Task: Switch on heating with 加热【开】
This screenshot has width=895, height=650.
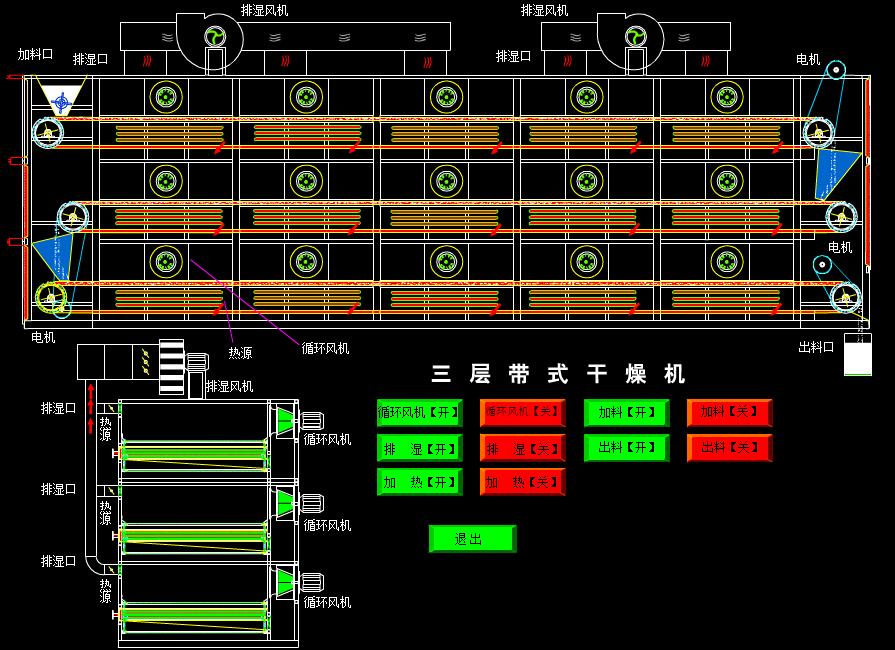Action: (x=419, y=482)
